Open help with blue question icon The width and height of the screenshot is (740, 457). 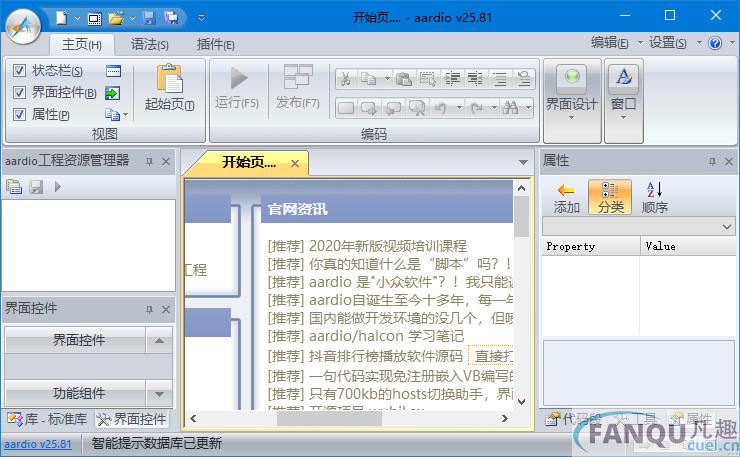[715, 43]
